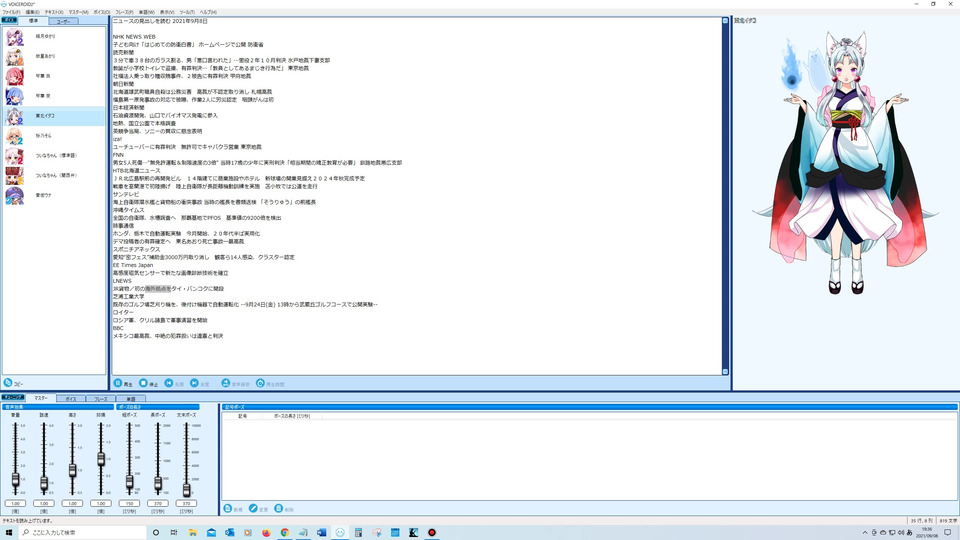960x540 pixels.
Task: Open the ボイス(O) menu
Action: point(102,12)
